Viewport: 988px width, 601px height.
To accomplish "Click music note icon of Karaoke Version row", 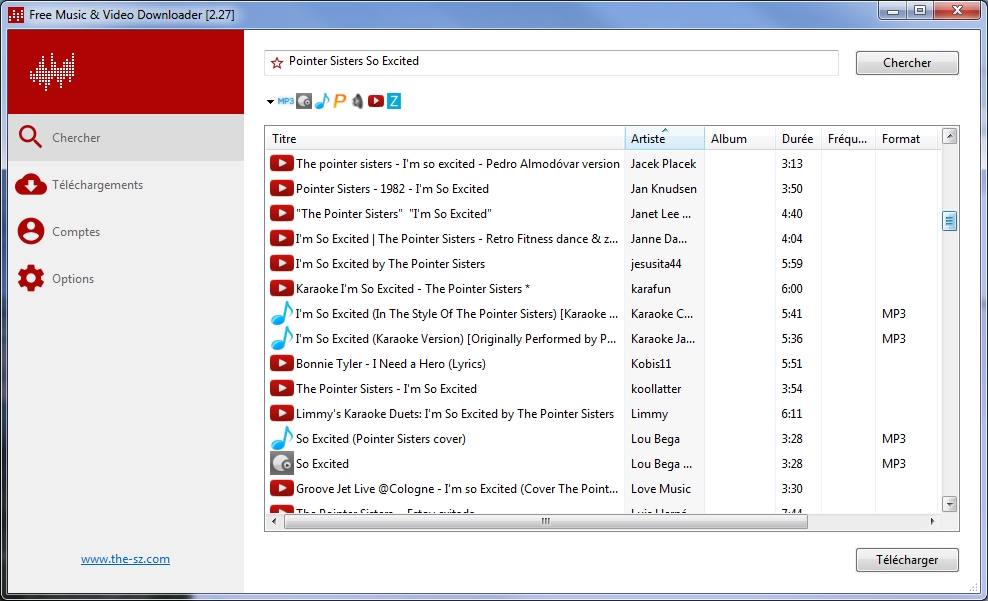I will pyautogui.click(x=282, y=338).
